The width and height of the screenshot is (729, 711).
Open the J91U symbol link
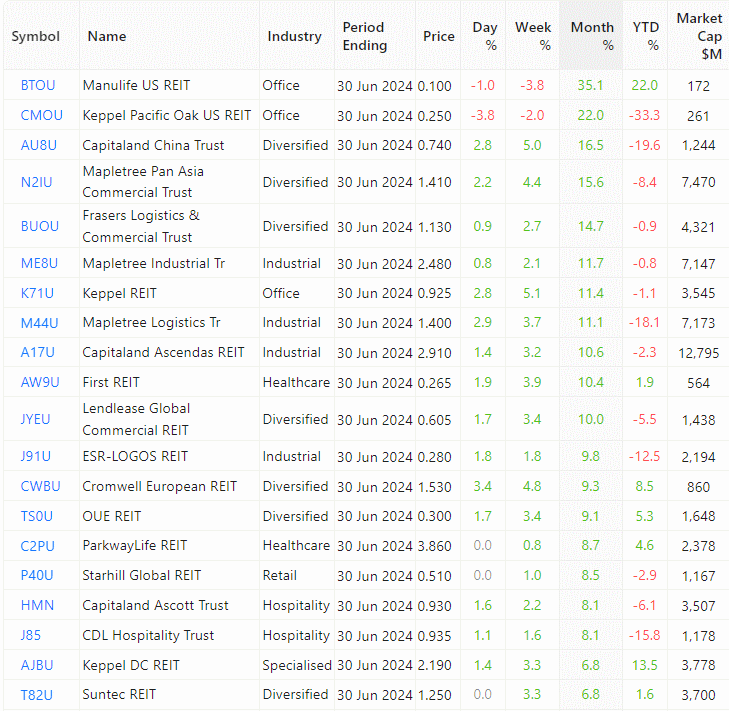[36, 456]
